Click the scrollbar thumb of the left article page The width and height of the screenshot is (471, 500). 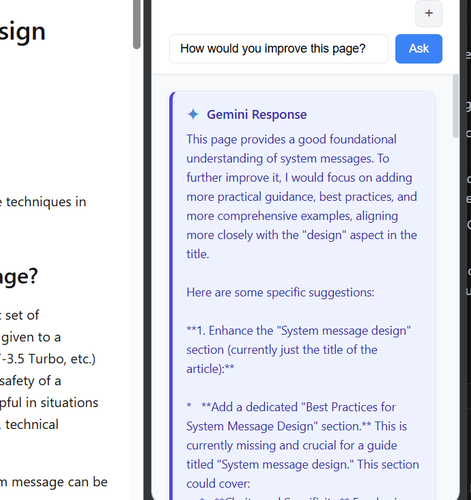136,24
